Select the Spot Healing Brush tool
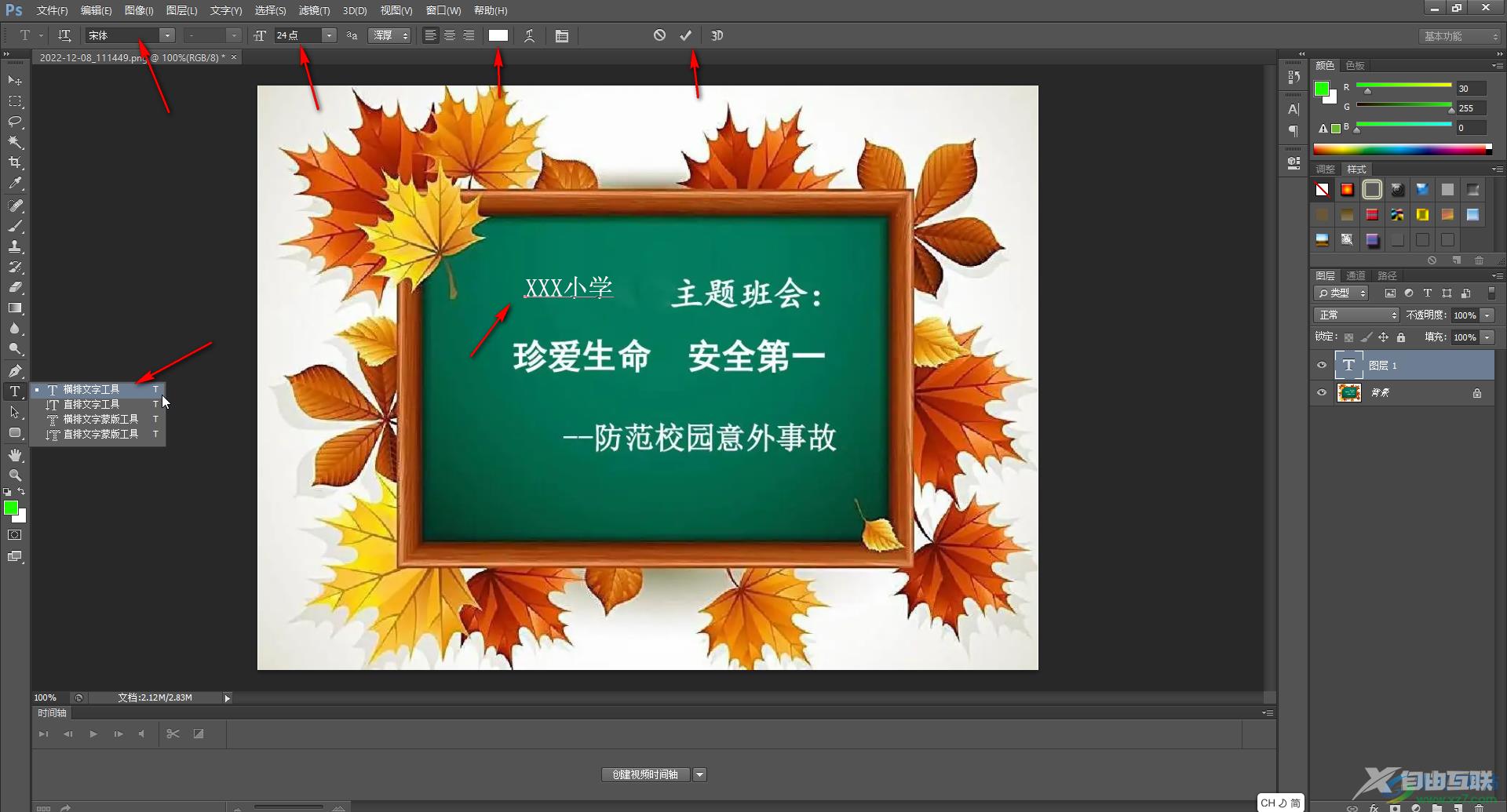Image resolution: width=1507 pixels, height=812 pixels. point(15,206)
